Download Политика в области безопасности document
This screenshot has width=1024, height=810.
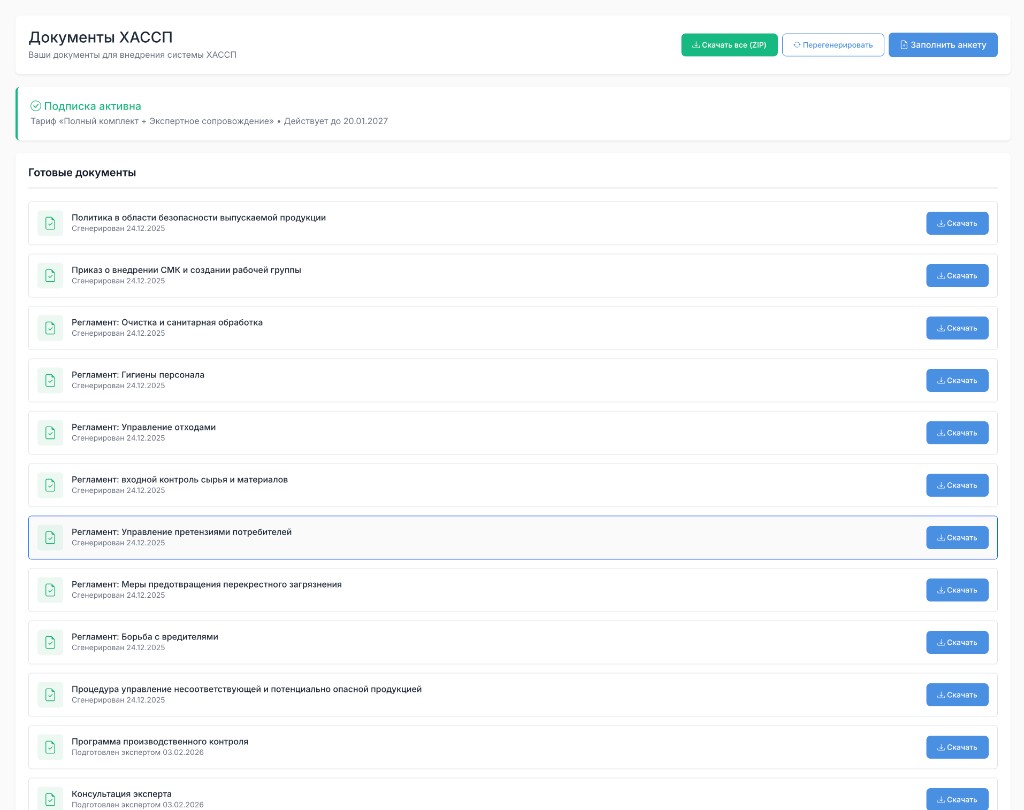pyautogui.click(x=957, y=223)
